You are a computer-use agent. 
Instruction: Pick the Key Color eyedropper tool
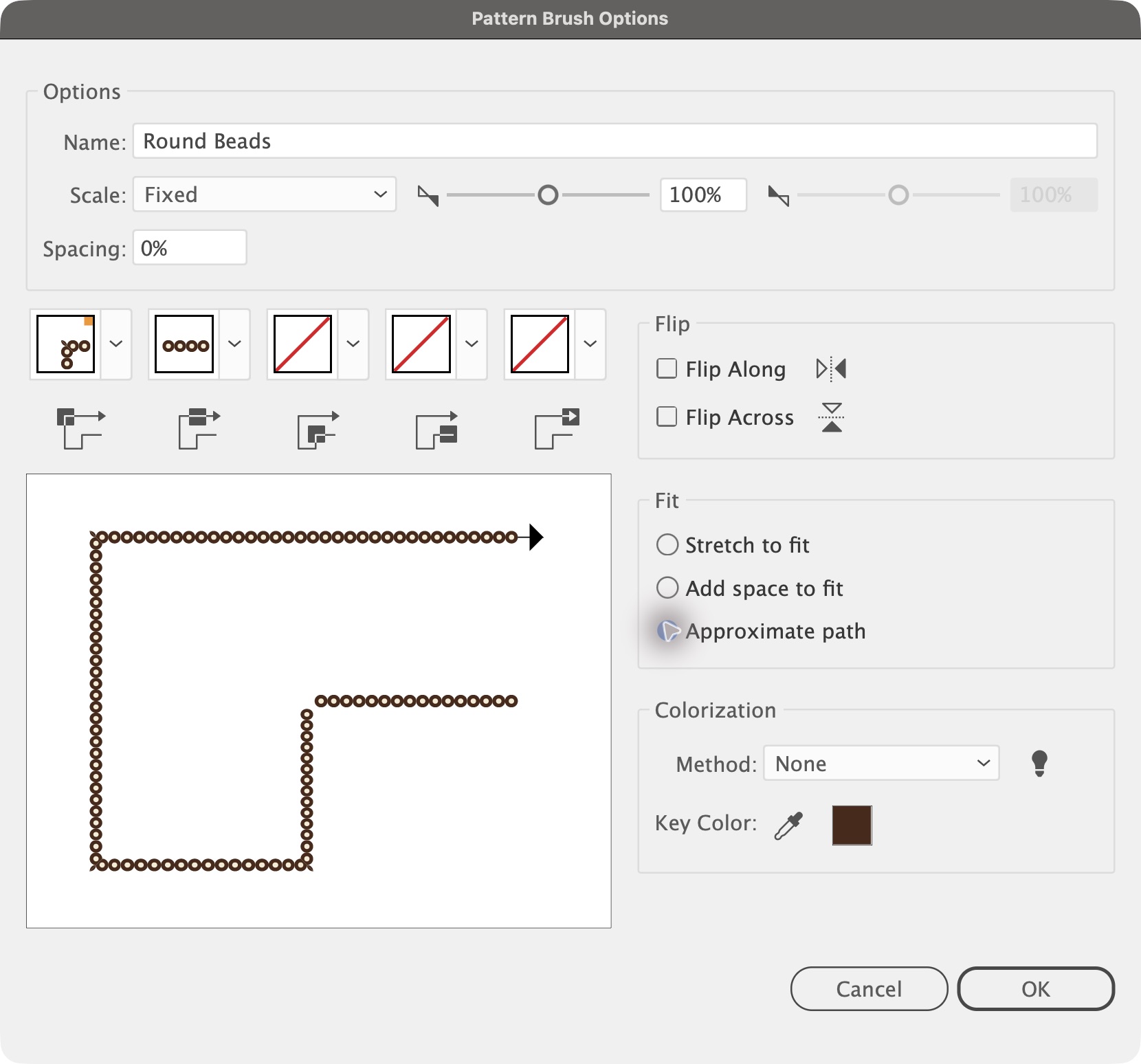click(x=788, y=825)
